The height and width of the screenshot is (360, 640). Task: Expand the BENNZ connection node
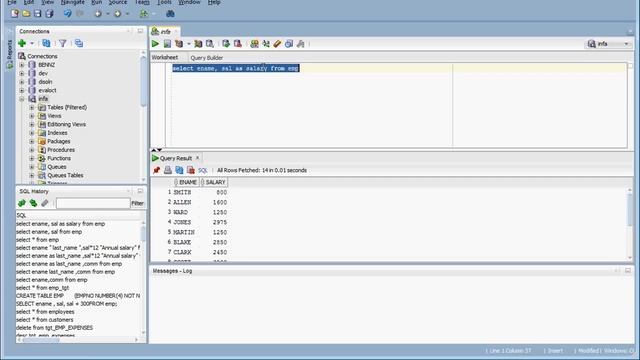point(22,64)
